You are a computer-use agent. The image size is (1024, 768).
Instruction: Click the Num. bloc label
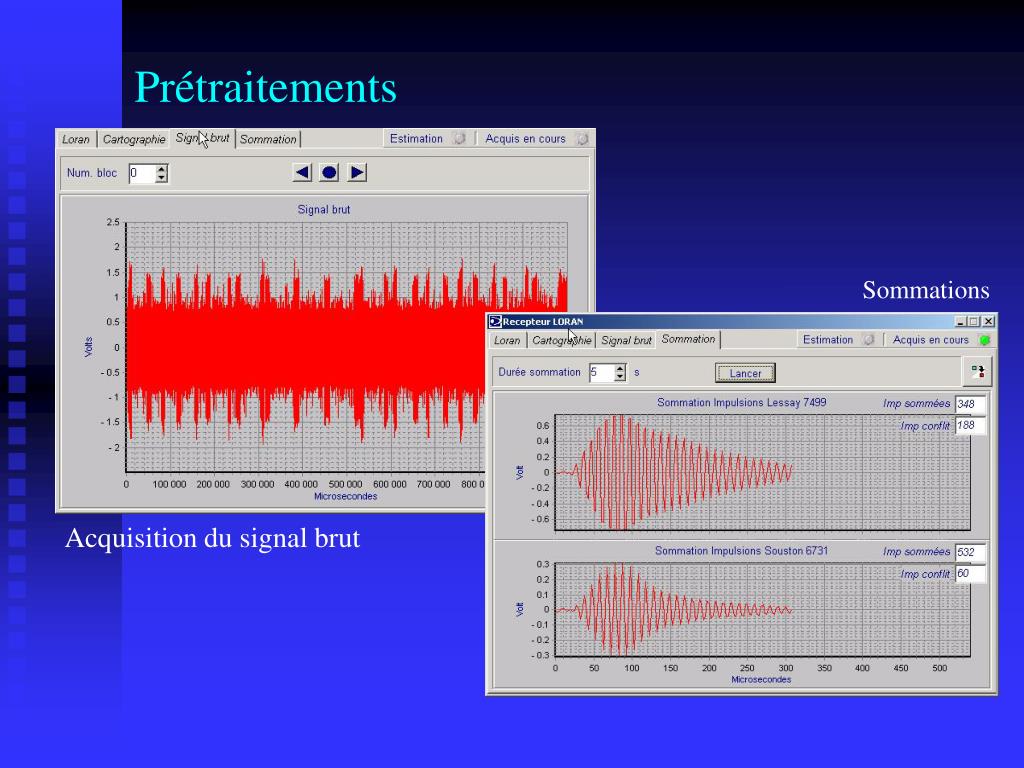91,173
